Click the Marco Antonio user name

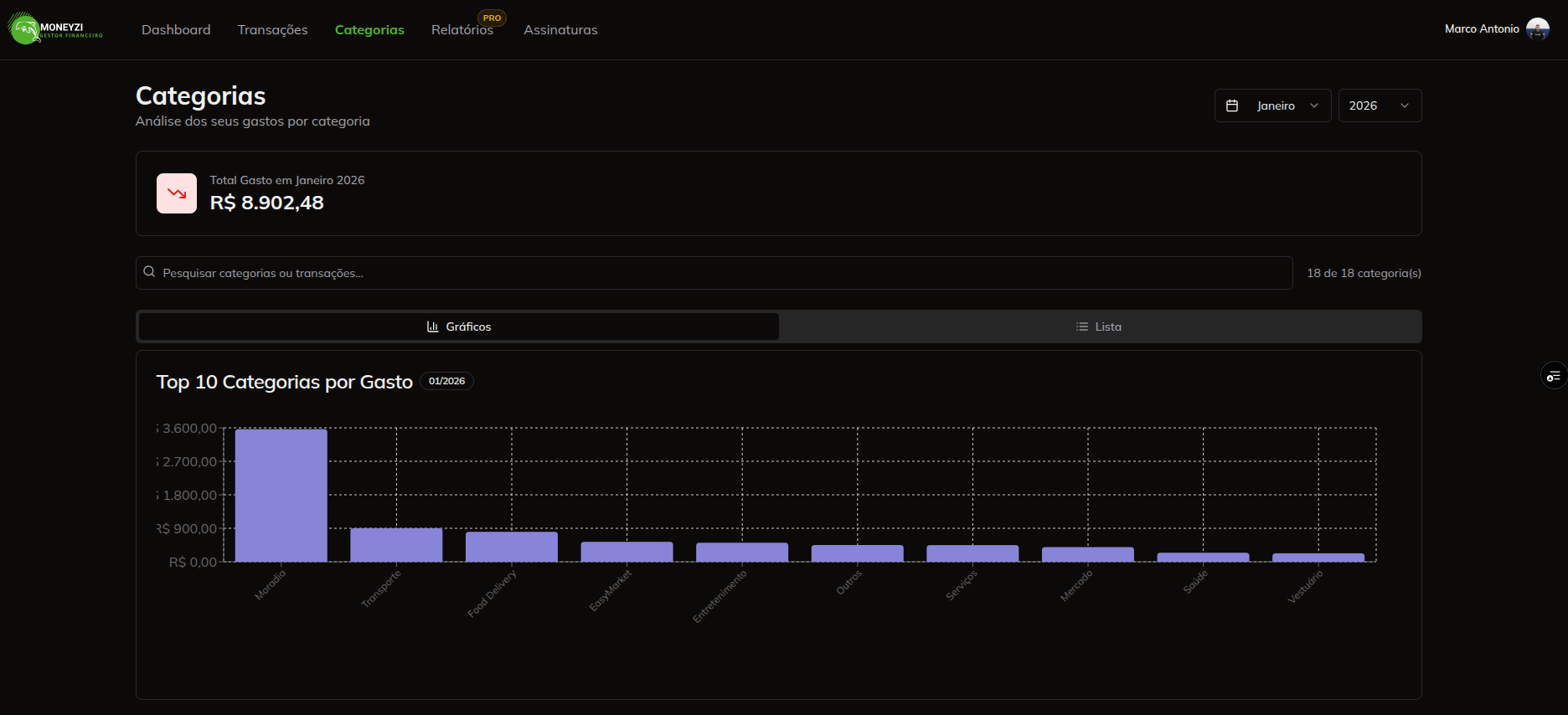click(1481, 29)
